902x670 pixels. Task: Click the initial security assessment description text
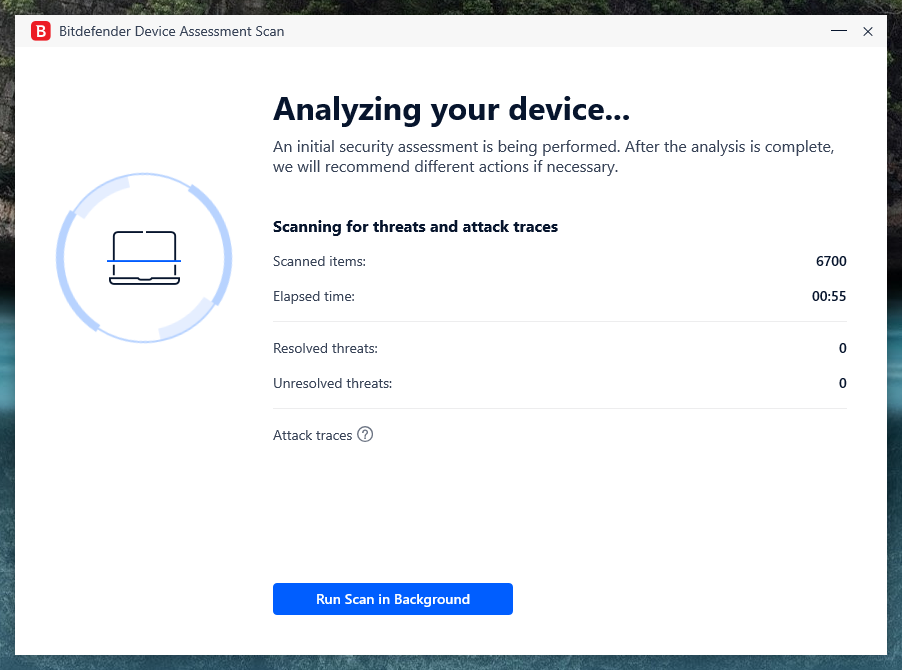coord(553,157)
